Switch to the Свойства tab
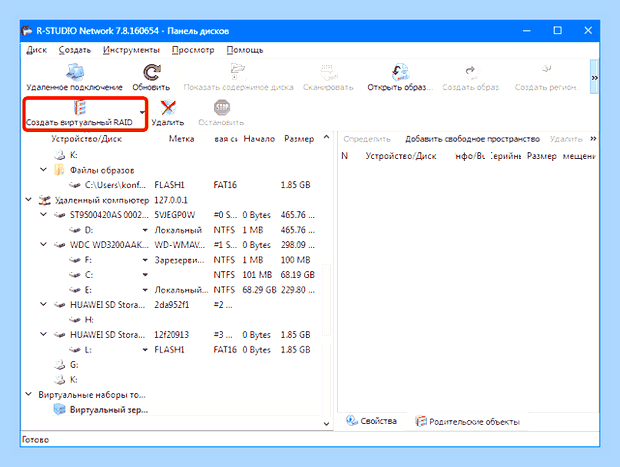Screen dimensions: 620x467 [x=371, y=421]
